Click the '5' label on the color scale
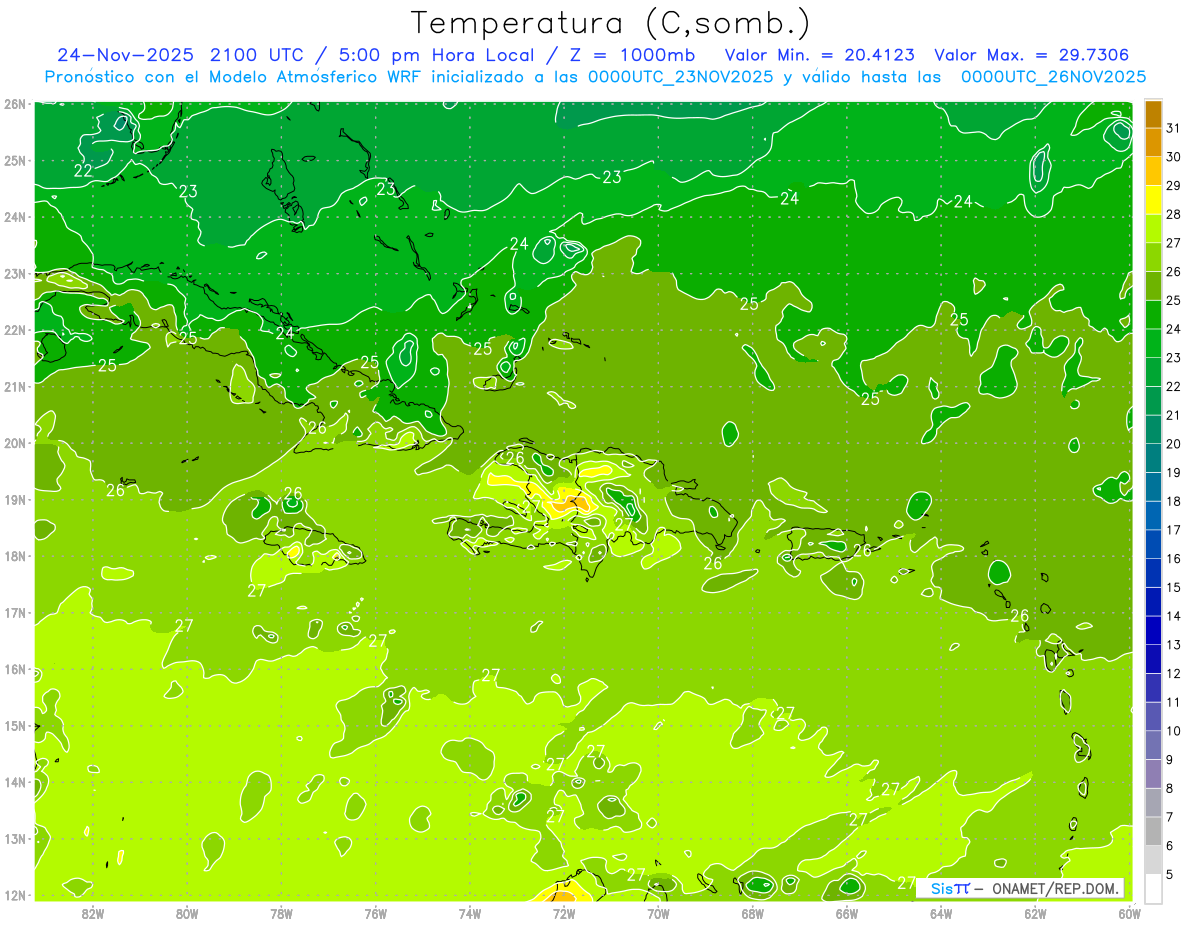 pos(1170,875)
